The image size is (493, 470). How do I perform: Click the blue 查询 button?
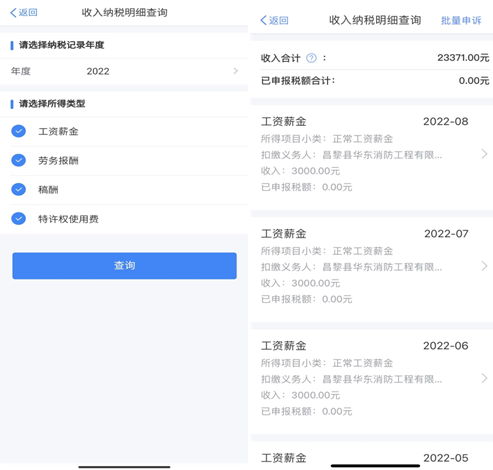pyautogui.click(x=125, y=266)
